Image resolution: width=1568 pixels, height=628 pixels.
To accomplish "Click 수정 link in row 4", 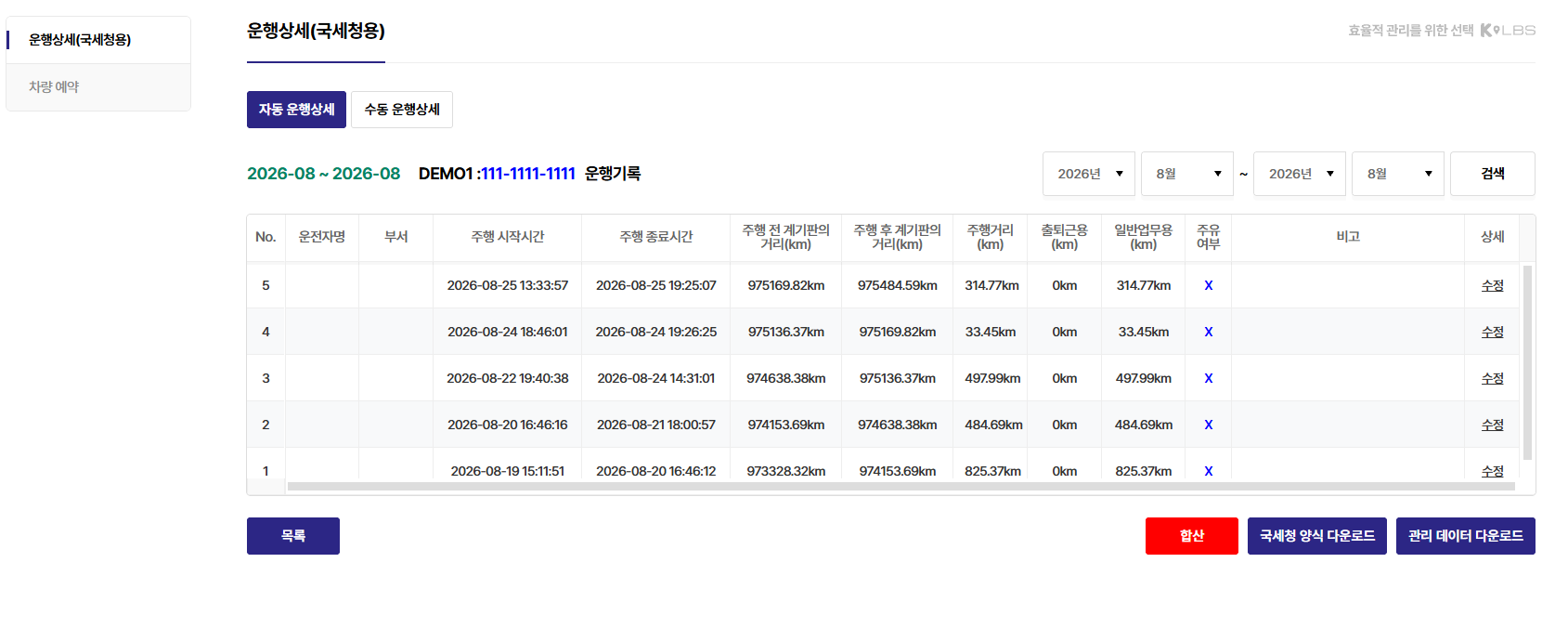I will coord(1493,332).
